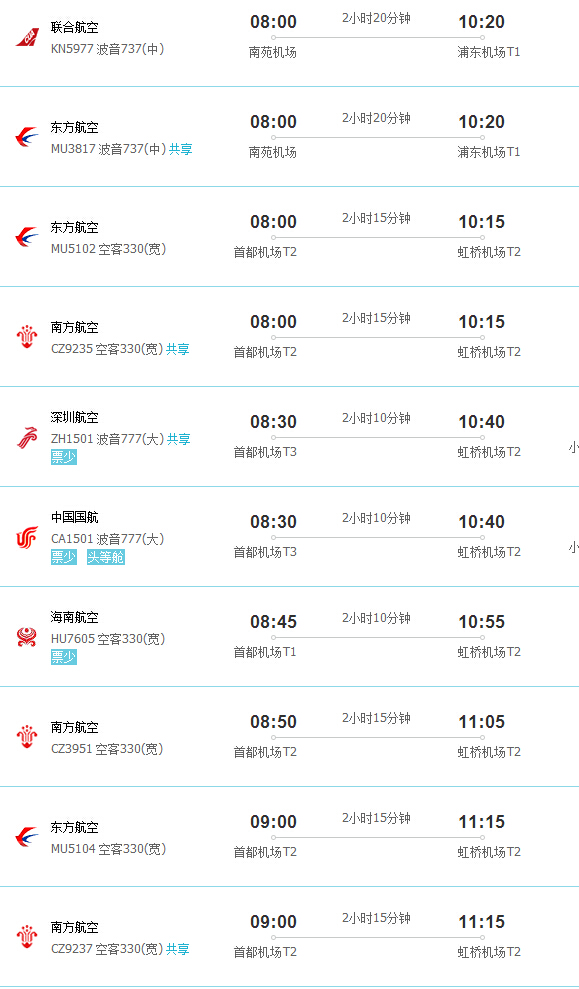Click the Hainan Airlines logo beside HU7605
The image size is (579, 989).
pyautogui.click(x=27, y=637)
